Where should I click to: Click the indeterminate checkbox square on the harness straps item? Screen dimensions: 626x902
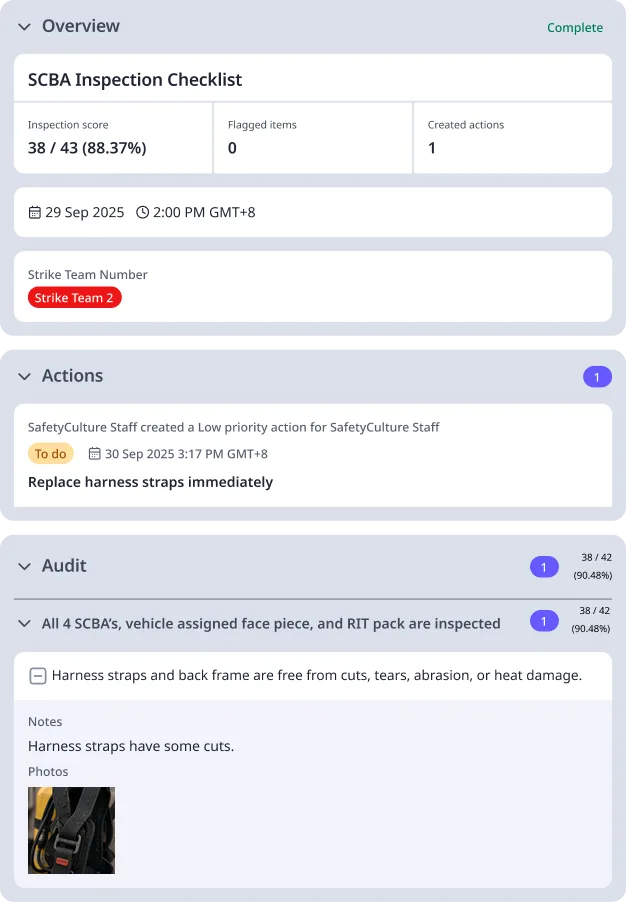38,675
